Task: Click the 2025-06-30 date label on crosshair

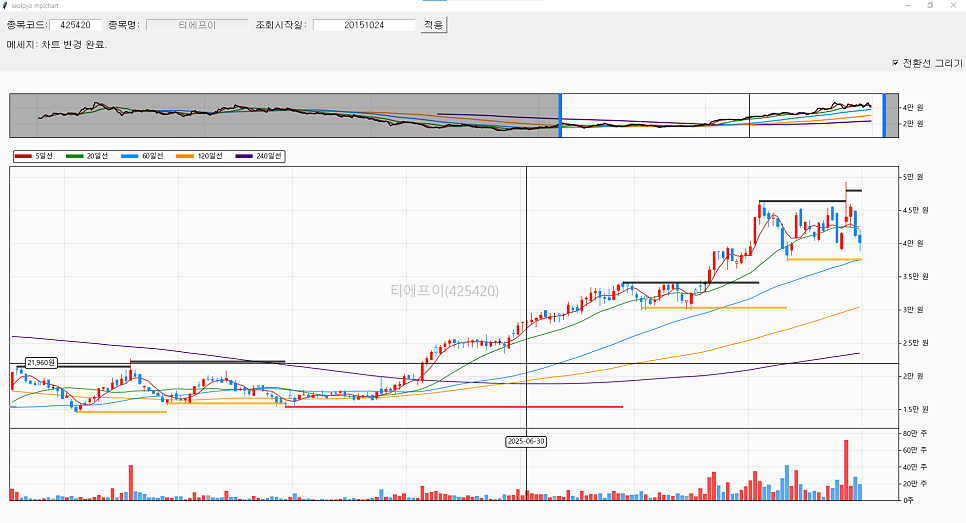Action: click(x=526, y=442)
